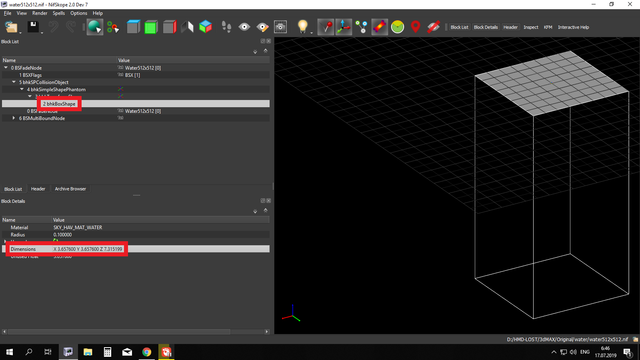Viewport: 640px width, 360px height.
Task: Expand the 6 BSMultiBoundNode node
Action: point(14,118)
